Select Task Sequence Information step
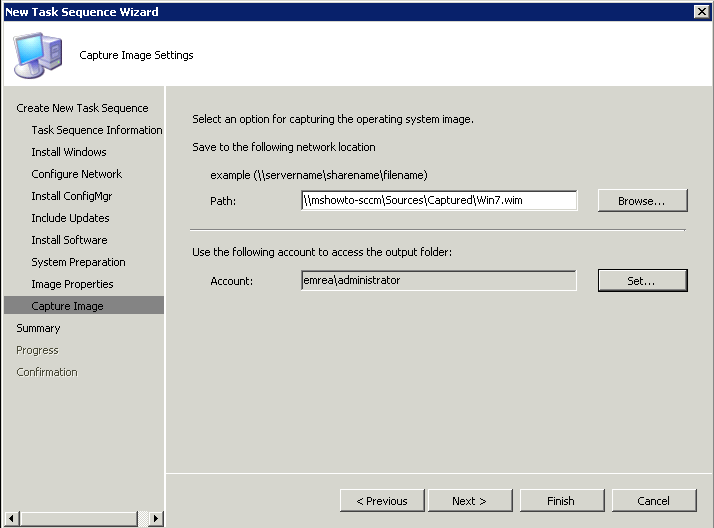The height and width of the screenshot is (528, 714). click(97, 130)
